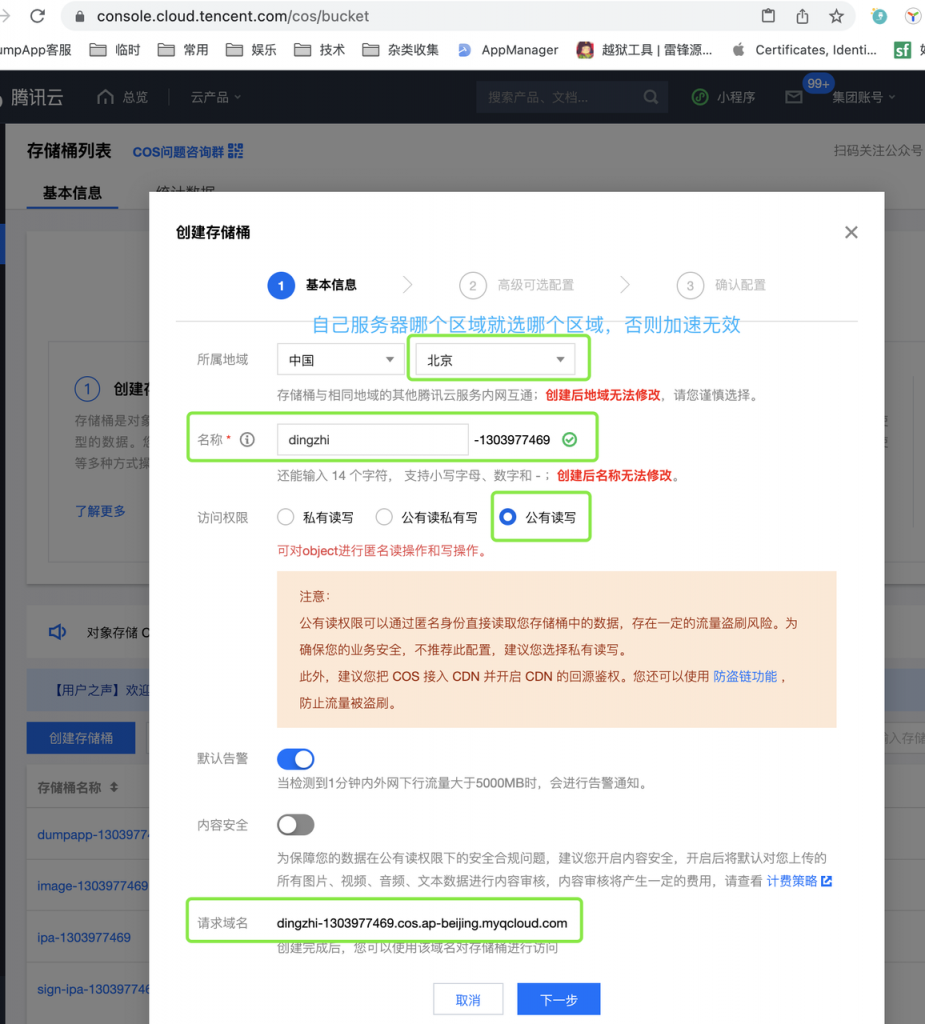This screenshot has height=1024, width=925.
Task: Open the 娱乐 bookmarks folder
Action: tap(251, 50)
